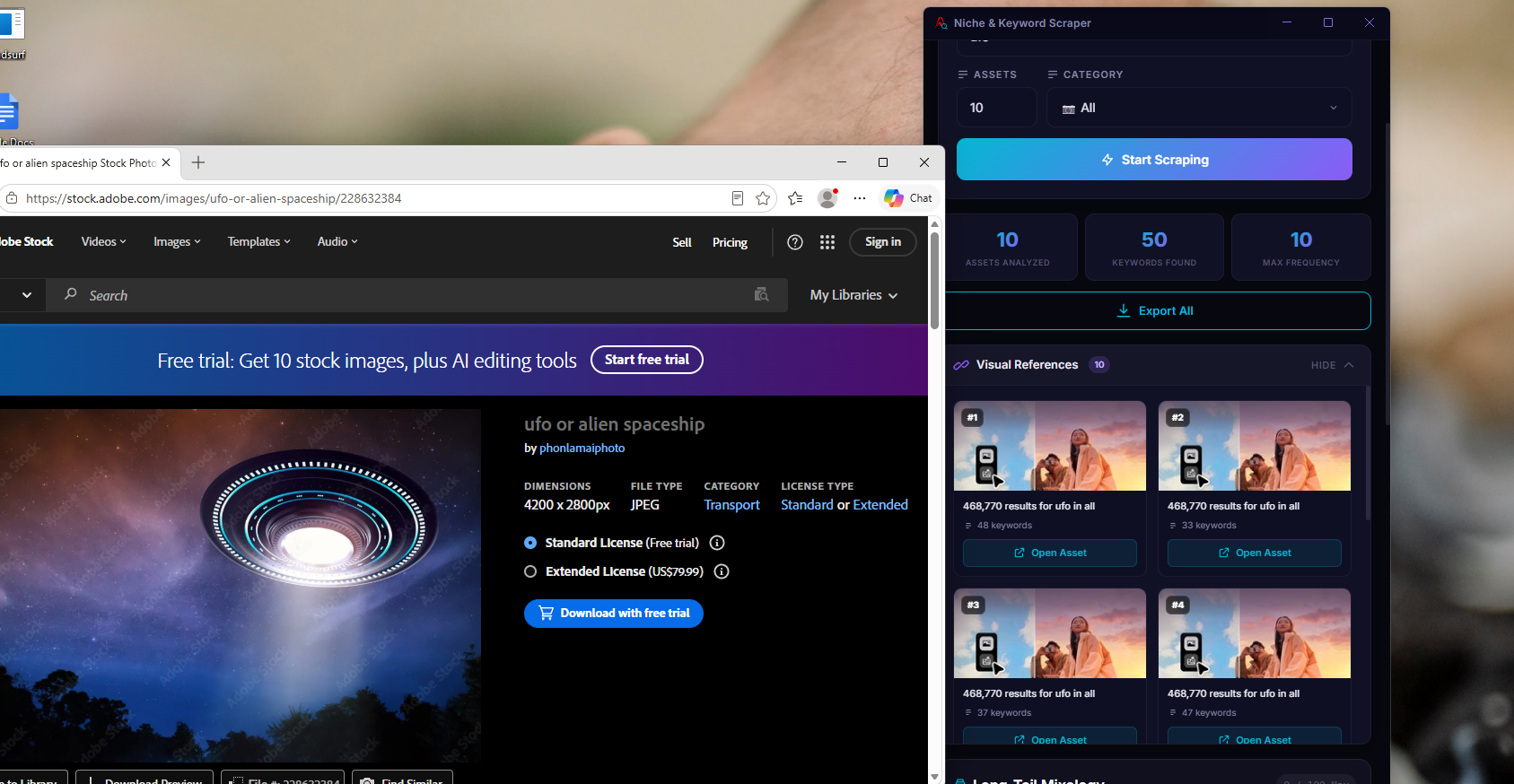
Task: Click Start free trial button
Action: tap(647, 360)
